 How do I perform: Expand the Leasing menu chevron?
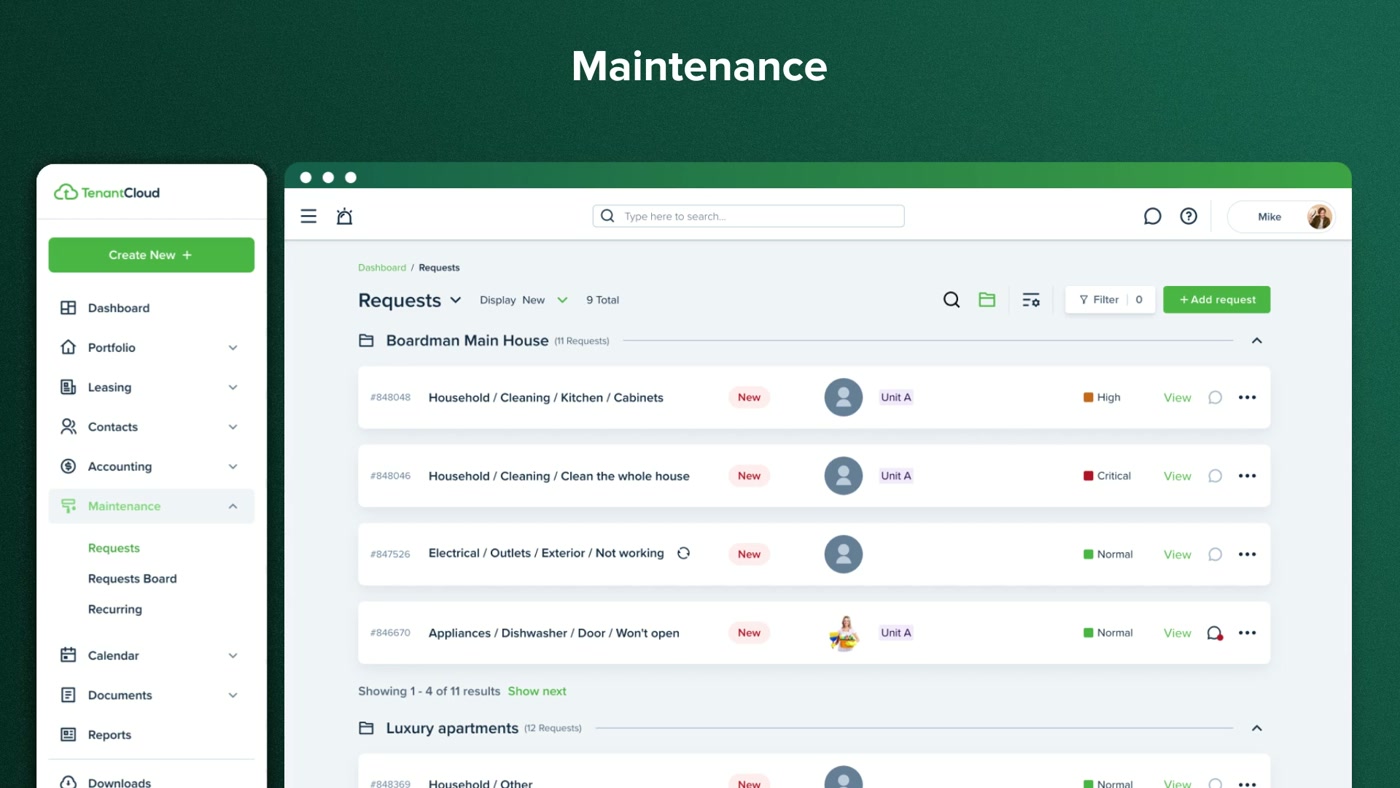233,387
